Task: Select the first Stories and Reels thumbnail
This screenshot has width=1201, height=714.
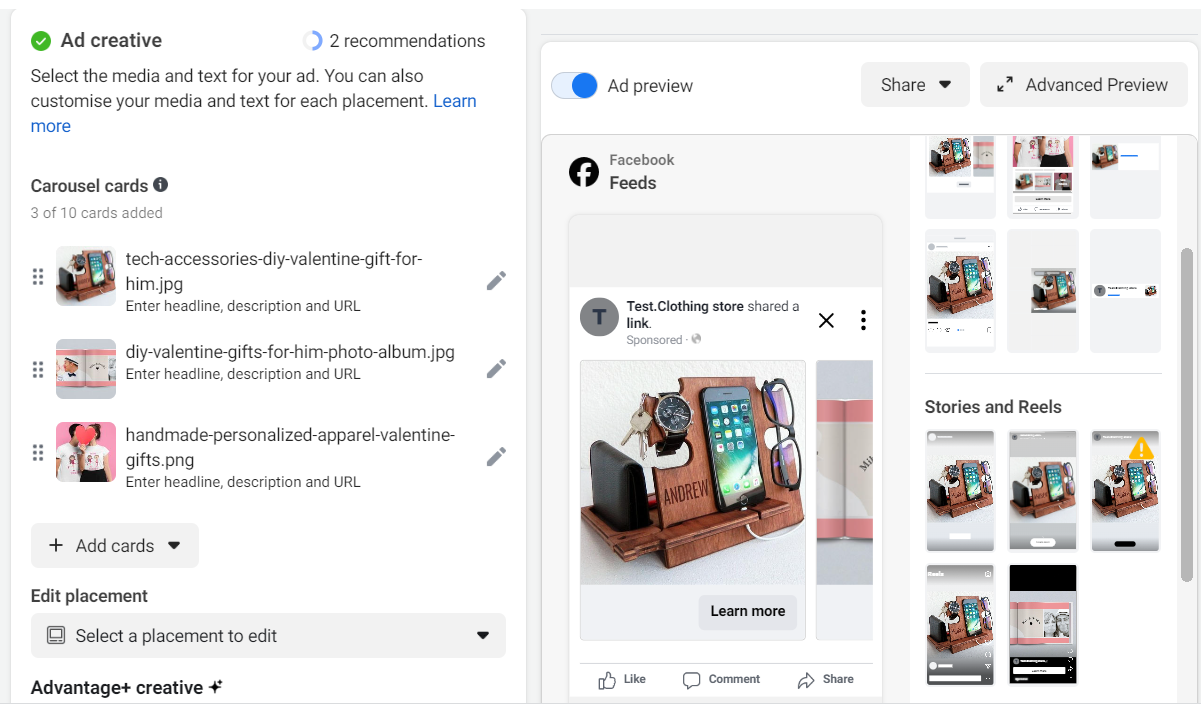Action: (959, 491)
